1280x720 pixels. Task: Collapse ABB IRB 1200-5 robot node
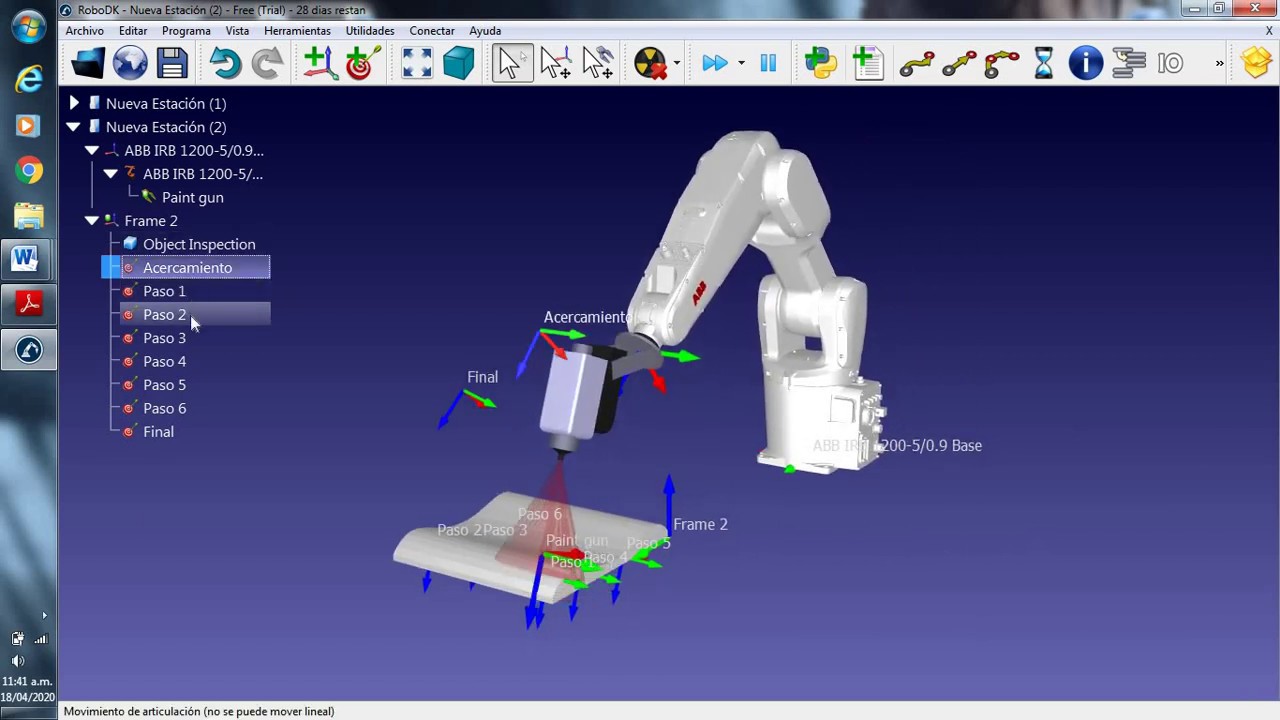point(111,174)
